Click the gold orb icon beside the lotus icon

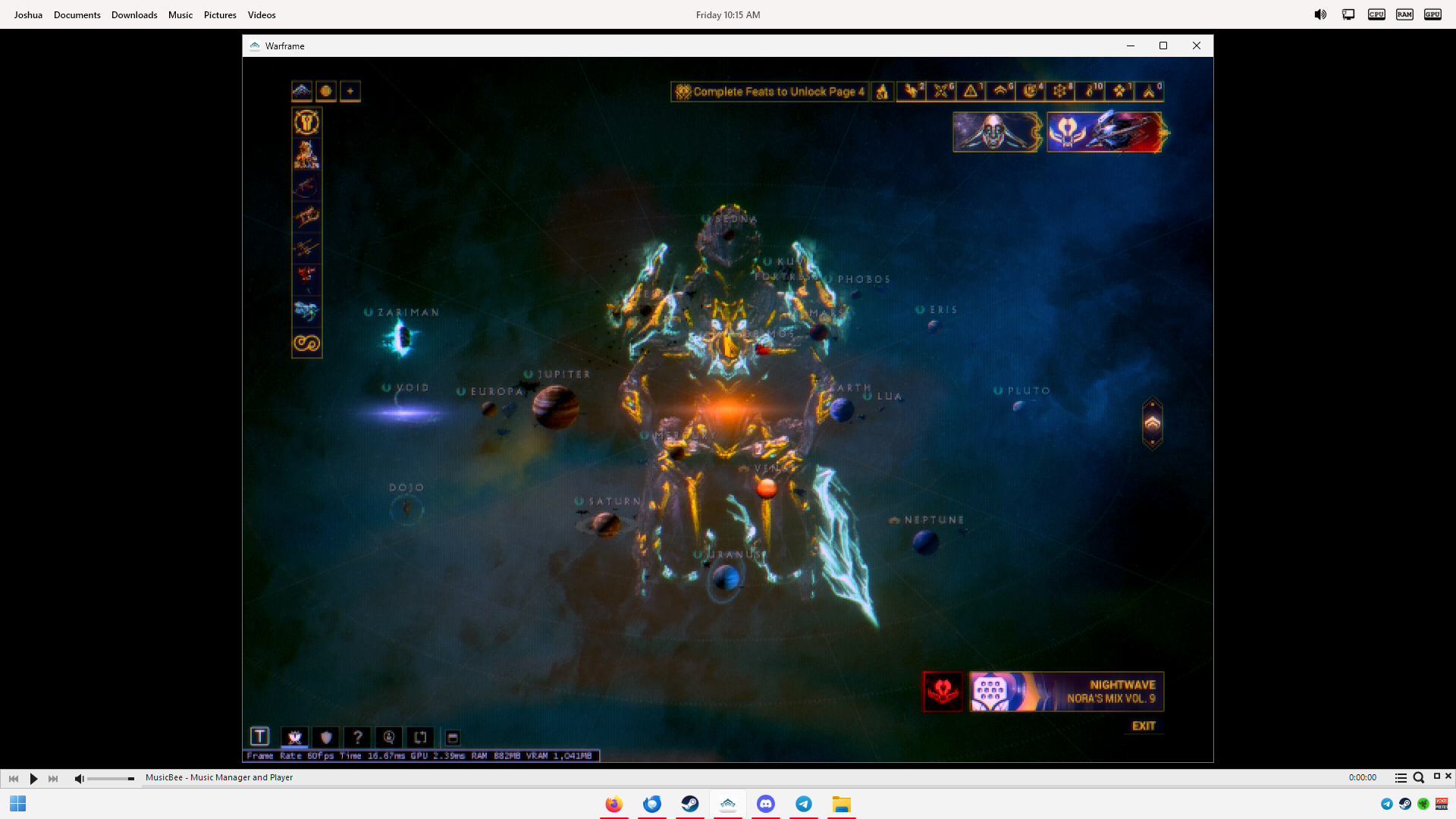pos(326,92)
